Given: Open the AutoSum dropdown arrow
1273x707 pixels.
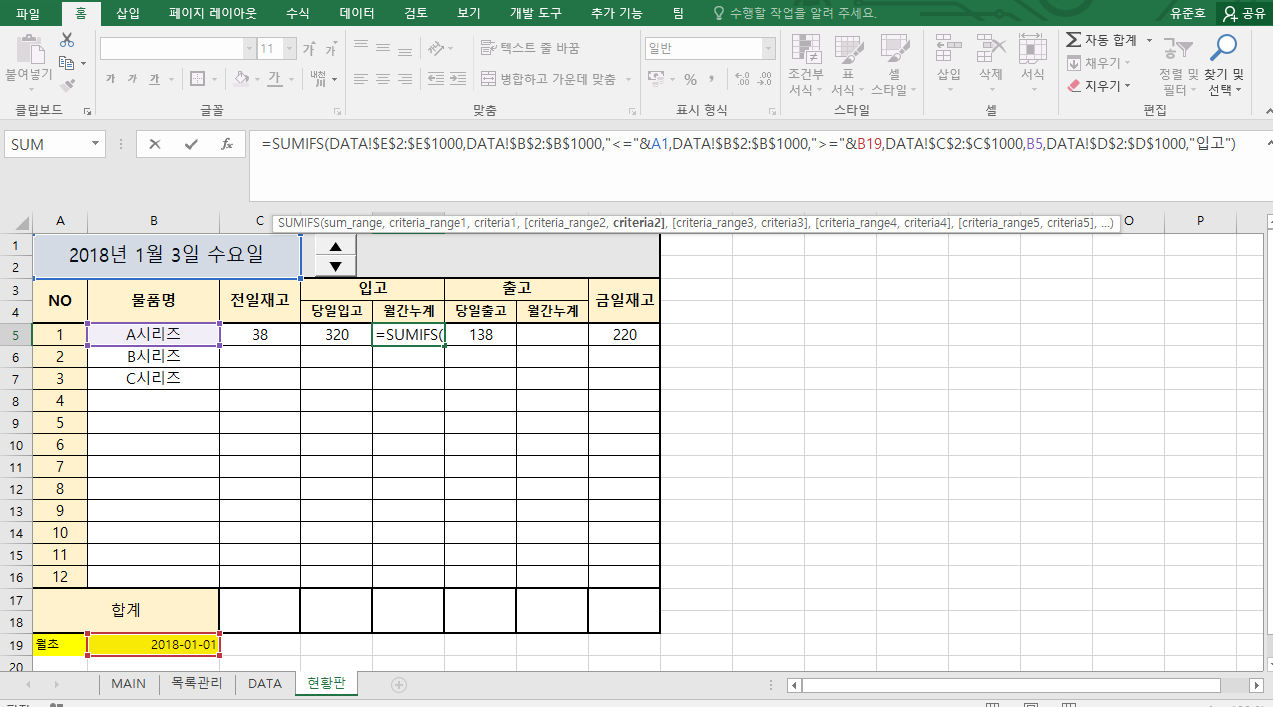Looking at the screenshot, I should pyautogui.click(x=1149, y=40).
